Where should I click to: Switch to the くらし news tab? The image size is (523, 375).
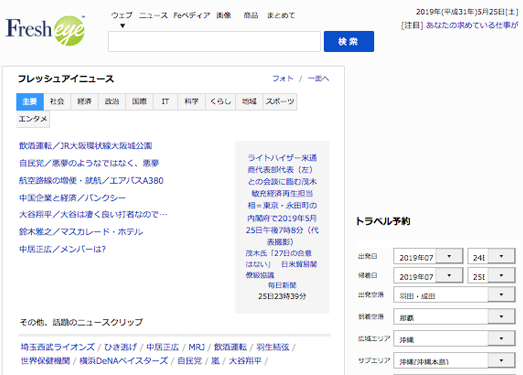[220, 101]
